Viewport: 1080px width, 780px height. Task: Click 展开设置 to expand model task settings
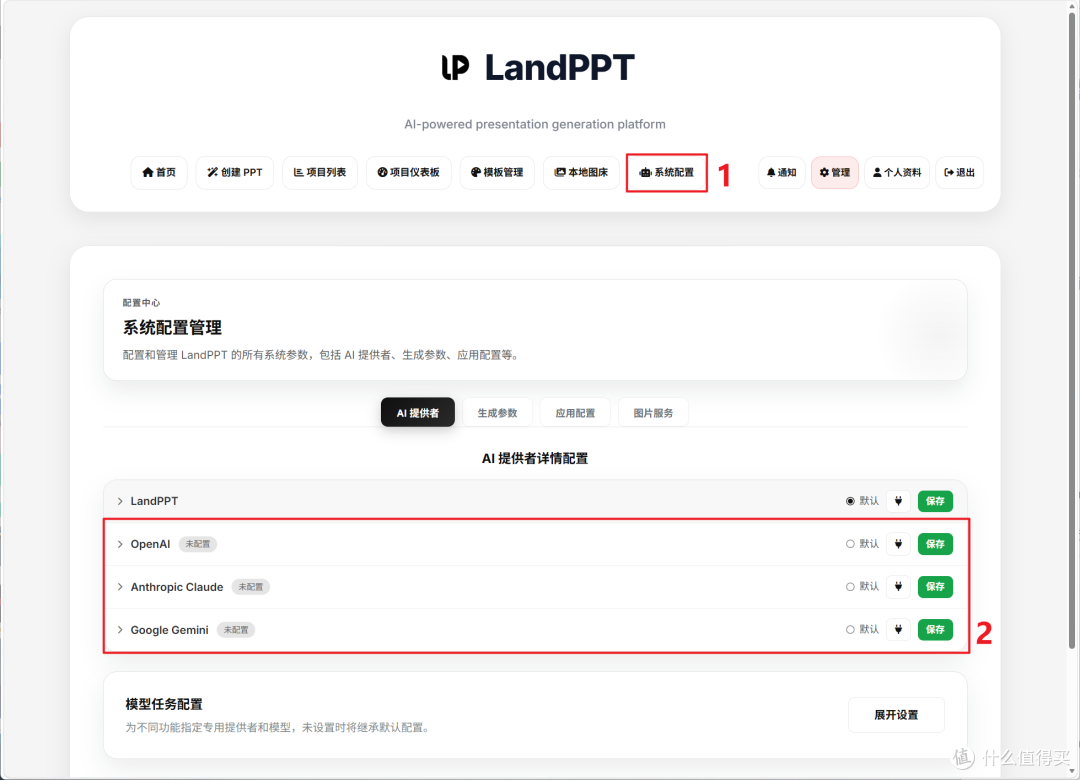[x=896, y=715]
